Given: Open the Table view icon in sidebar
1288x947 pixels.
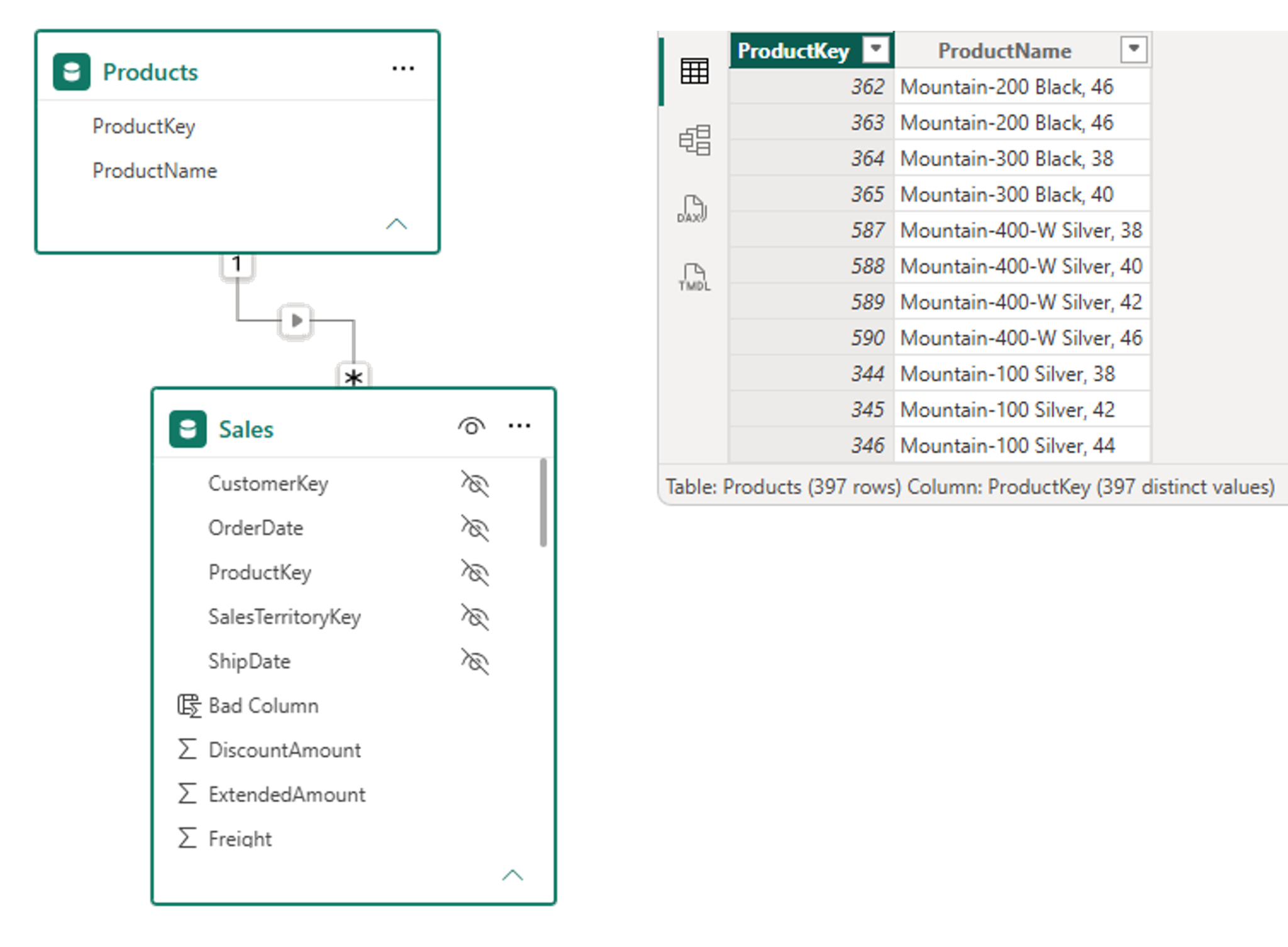Looking at the screenshot, I should 694,71.
